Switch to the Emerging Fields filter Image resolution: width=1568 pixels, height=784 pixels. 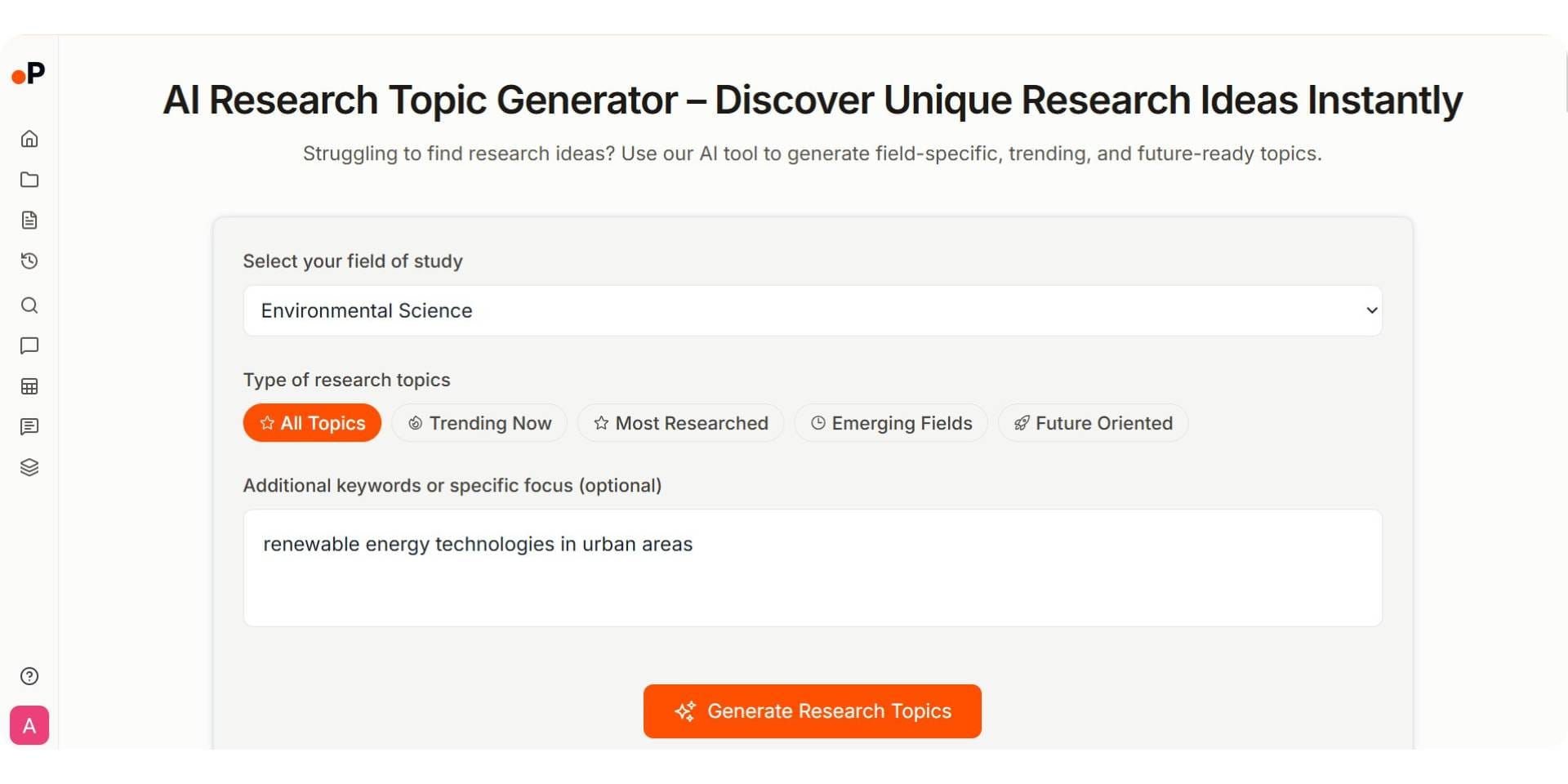(x=890, y=422)
